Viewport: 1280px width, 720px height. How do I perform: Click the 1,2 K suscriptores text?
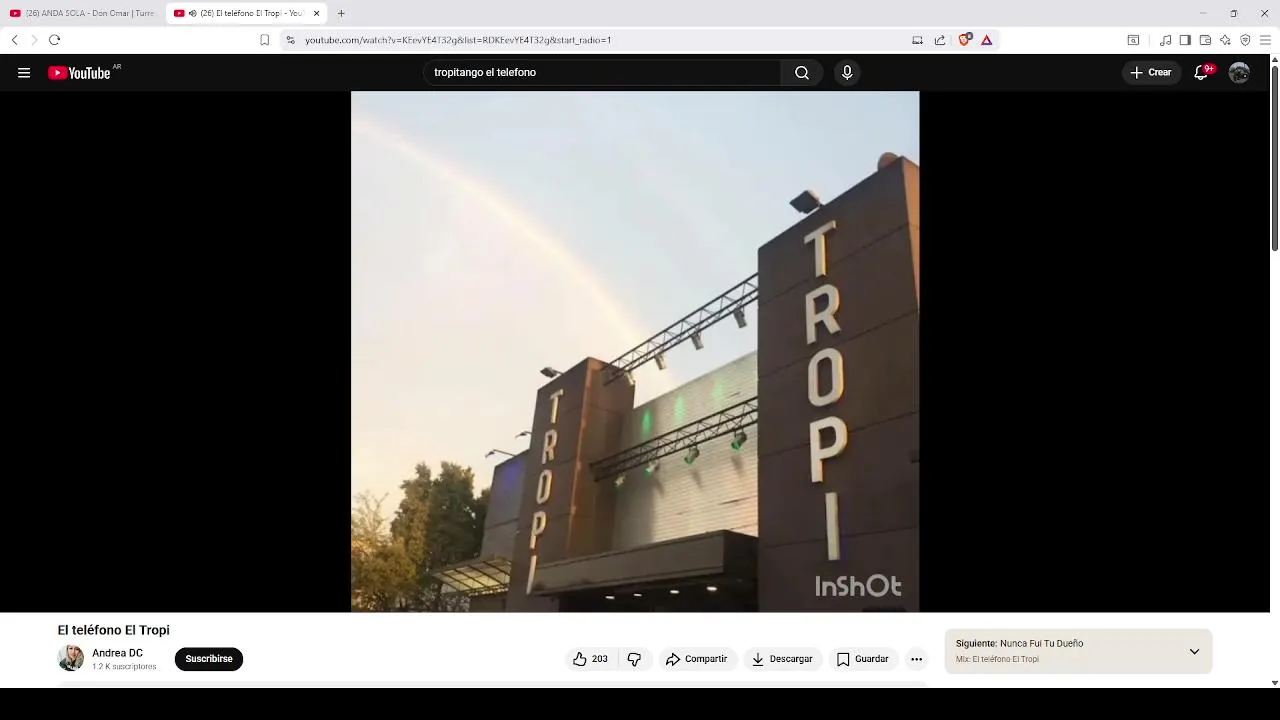click(x=124, y=667)
